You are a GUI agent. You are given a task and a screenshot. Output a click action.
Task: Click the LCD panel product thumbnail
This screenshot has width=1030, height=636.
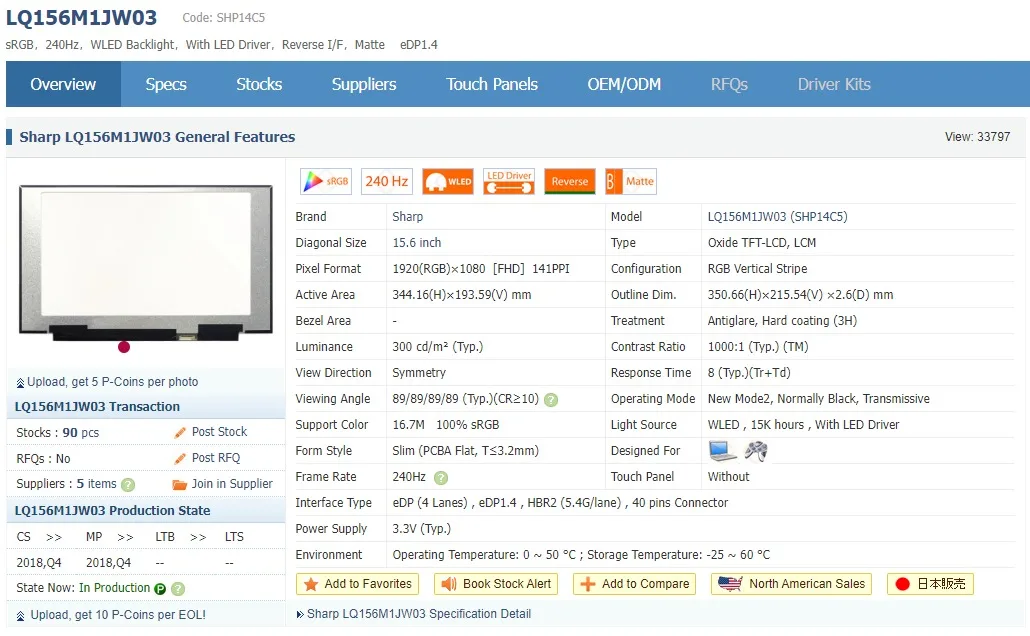tap(146, 261)
